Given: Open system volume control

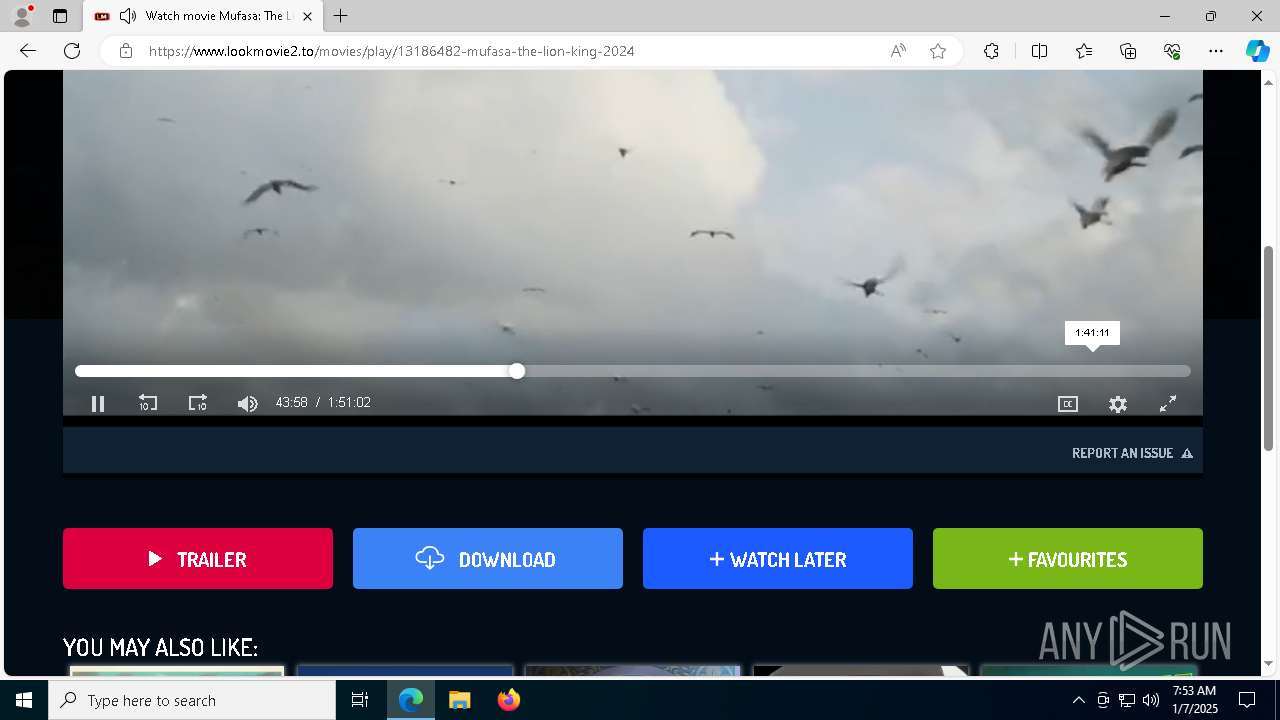Looking at the screenshot, I should [x=1151, y=700].
